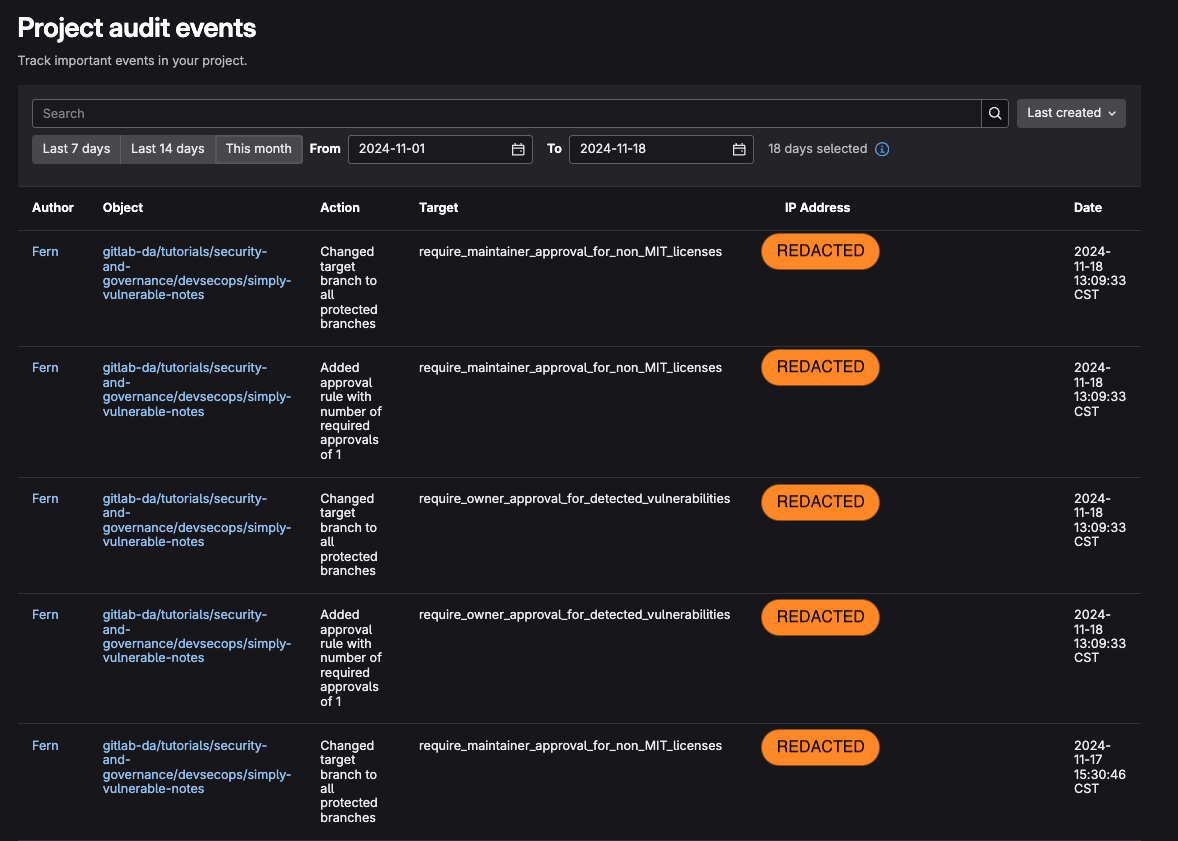
Task: Open the simply-vulnerable-notes project link
Action: (x=197, y=272)
